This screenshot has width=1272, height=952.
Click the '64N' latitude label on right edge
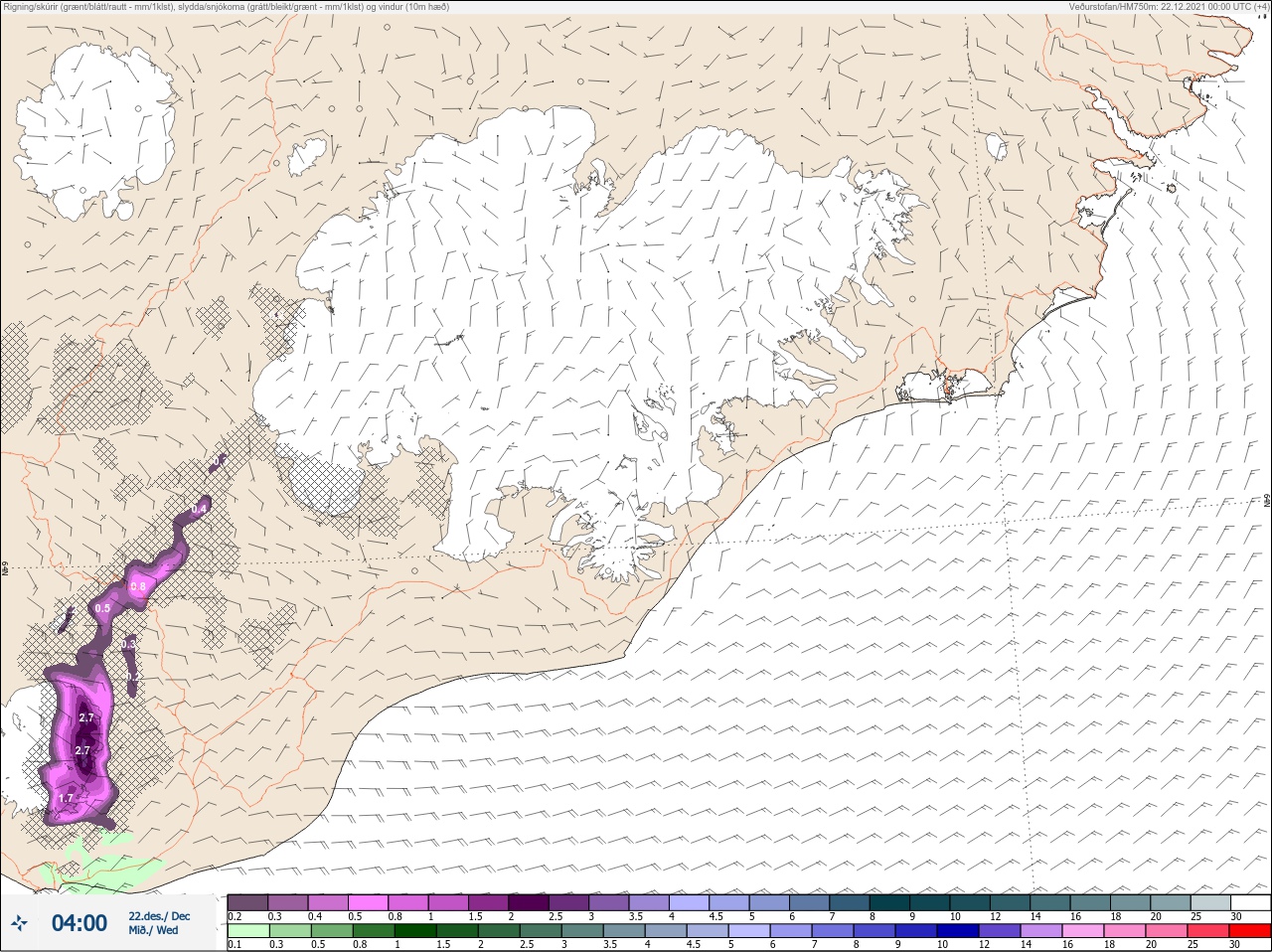1267,498
